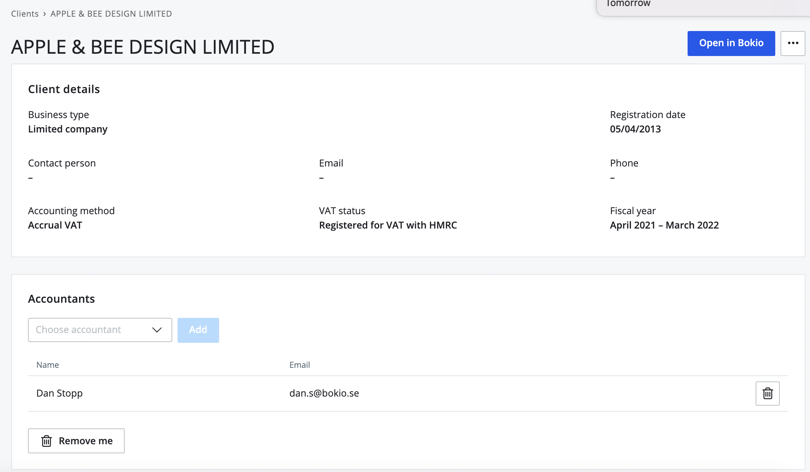810x472 pixels.
Task: Click the trash icon inside Remove me
Action: (x=47, y=441)
